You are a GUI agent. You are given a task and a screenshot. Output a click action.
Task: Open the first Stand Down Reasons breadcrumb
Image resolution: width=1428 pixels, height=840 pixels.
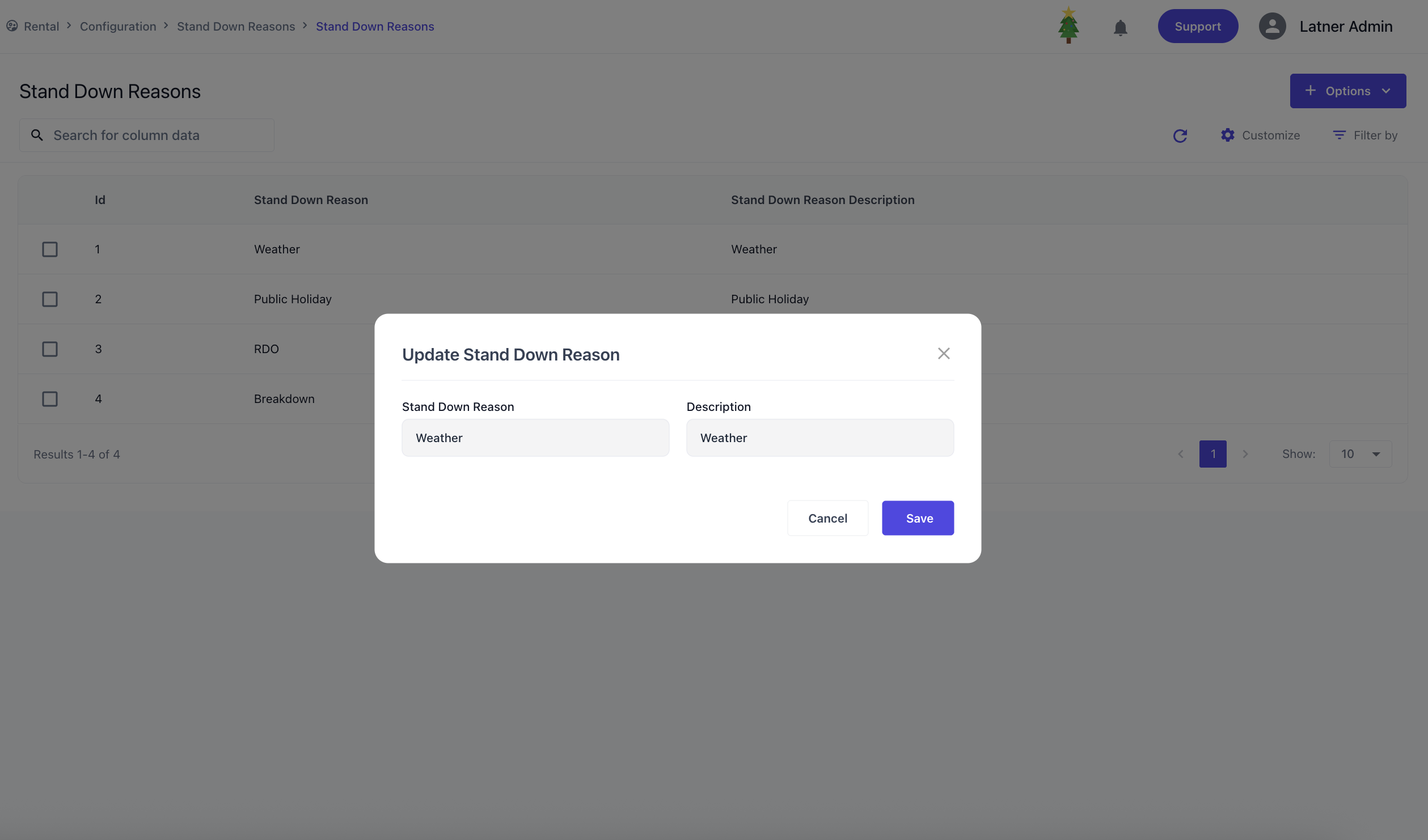[236, 27]
